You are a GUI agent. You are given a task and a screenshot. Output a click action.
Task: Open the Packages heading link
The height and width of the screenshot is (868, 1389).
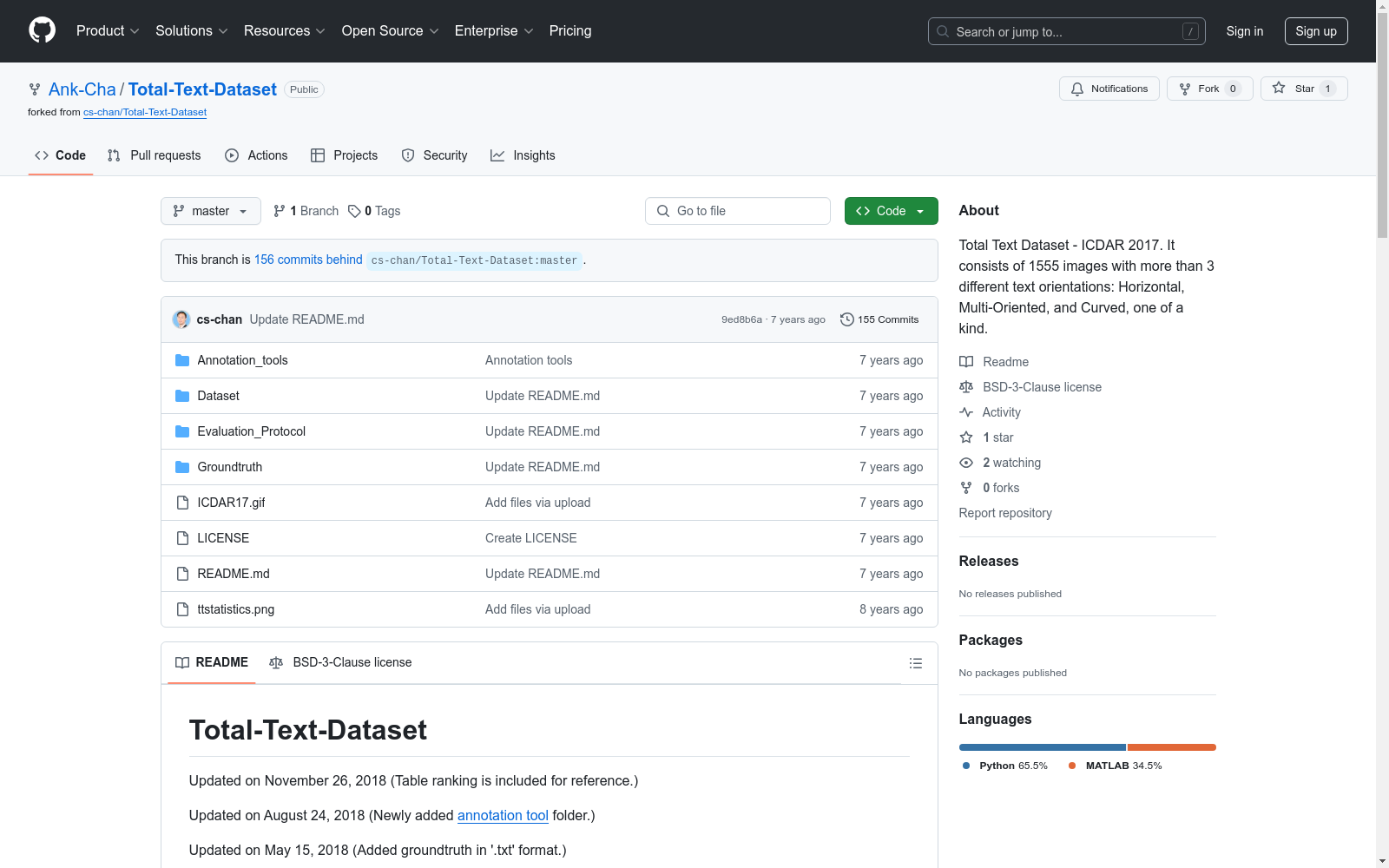[991, 641]
